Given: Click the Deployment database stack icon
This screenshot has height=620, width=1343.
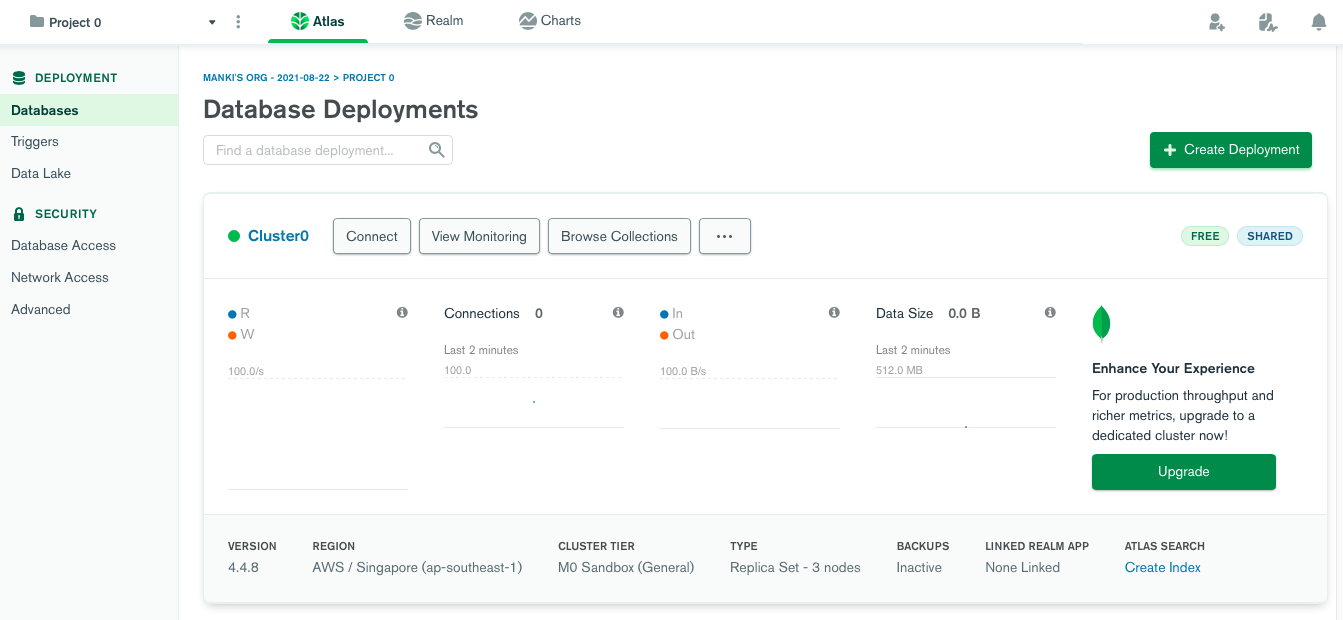Looking at the screenshot, I should click(18, 78).
